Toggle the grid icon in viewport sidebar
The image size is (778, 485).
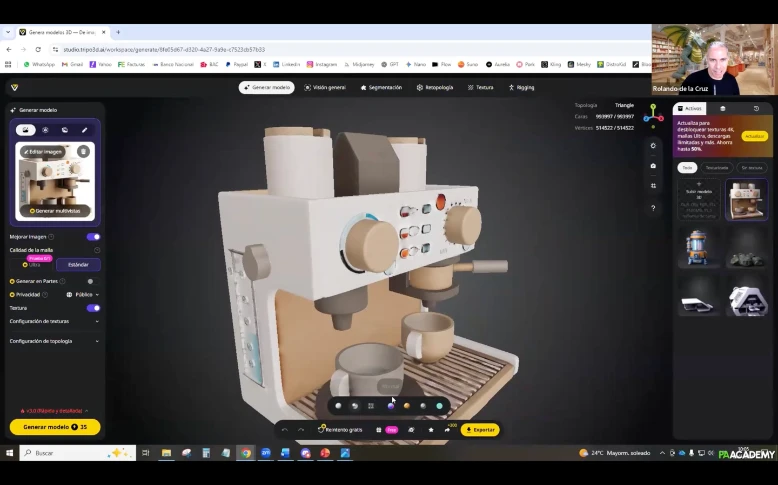click(653, 186)
